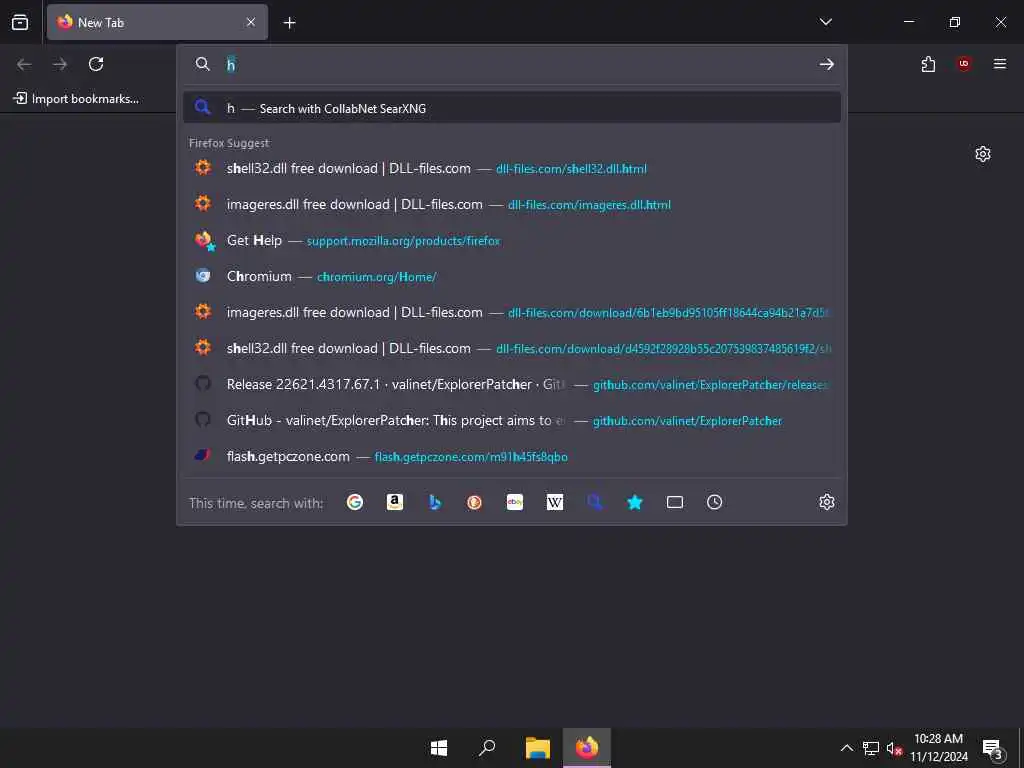Image resolution: width=1024 pixels, height=768 pixels.
Task: Open search settings gear in dropdown
Action: [827, 502]
